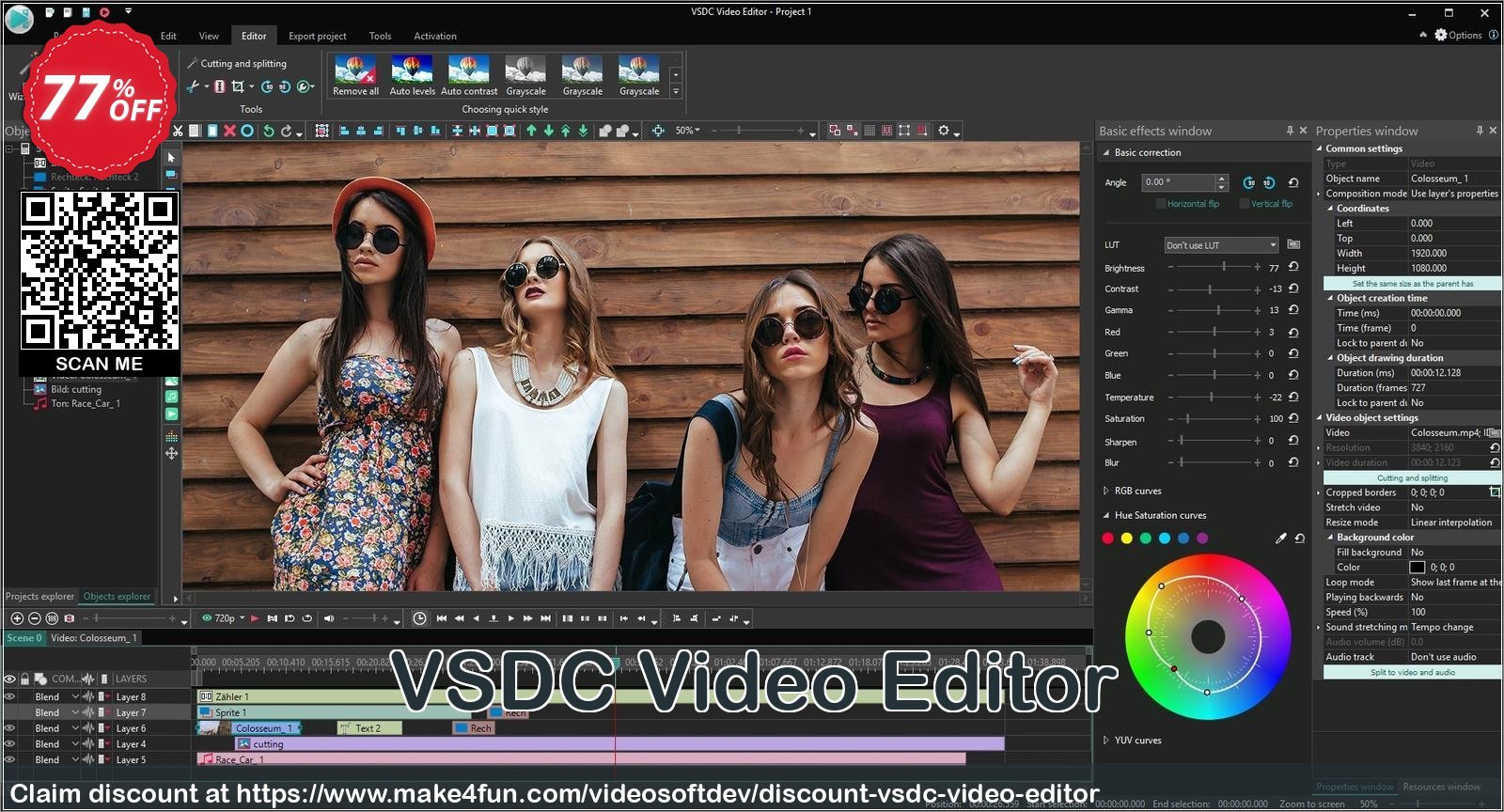Reset Contrast value in Basic correction

point(1293,289)
